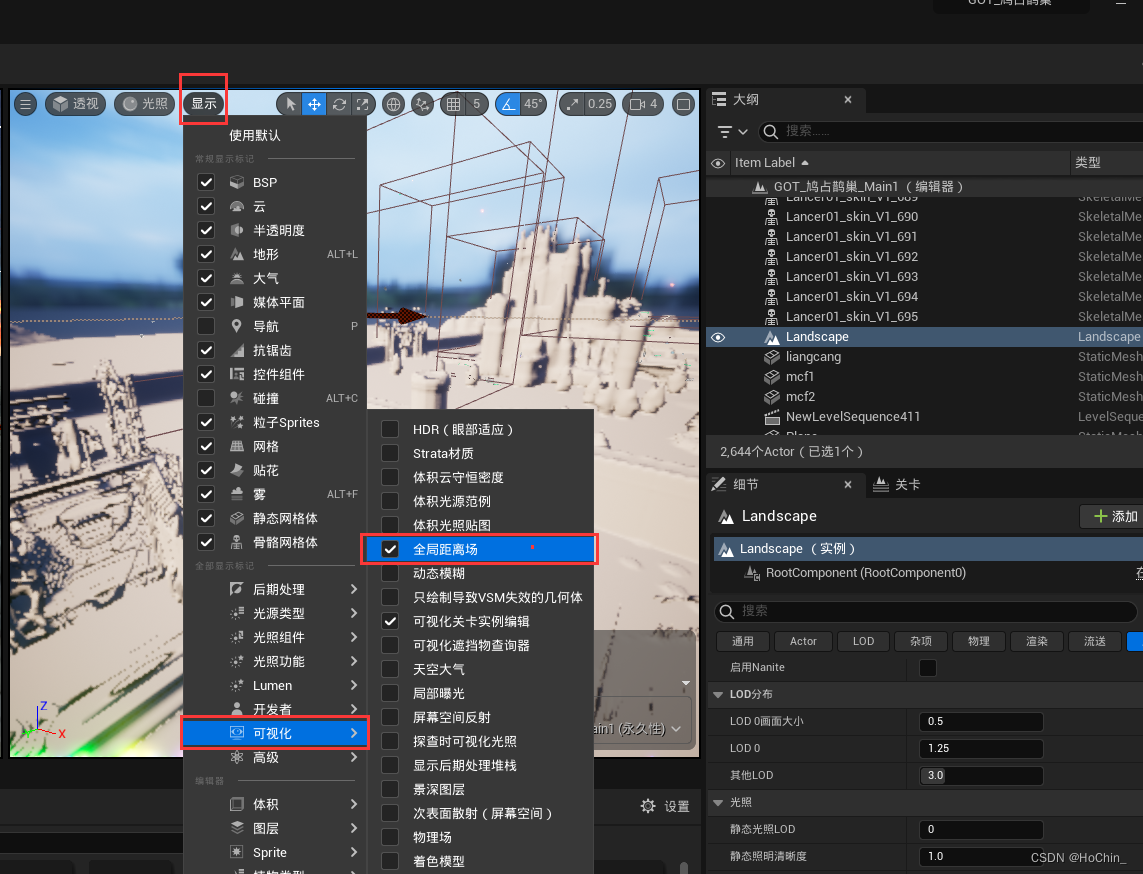
Task: Select the Move tool in the viewport toolbar
Action: pos(312,104)
